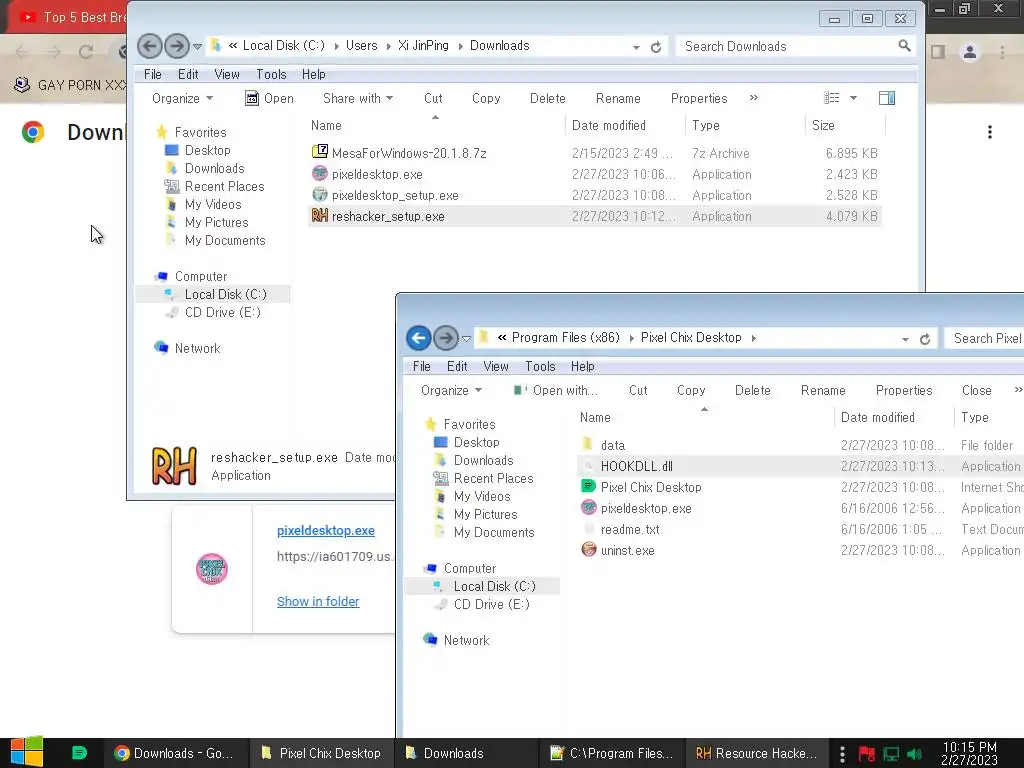Select the reshacker_setup.exe RH icon
This screenshot has width=1024, height=768.
[x=319, y=216]
